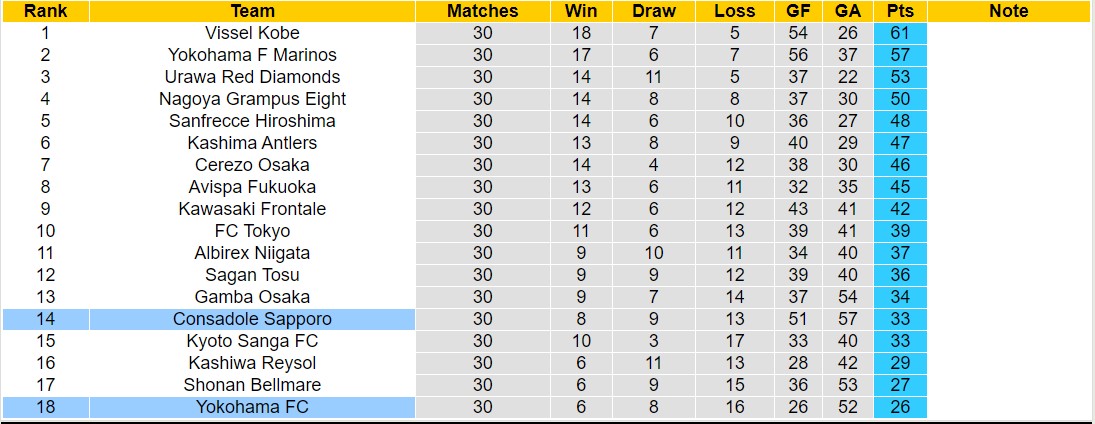
Task: Open the Vissel Kobe team link
Action: (x=252, y=33)
